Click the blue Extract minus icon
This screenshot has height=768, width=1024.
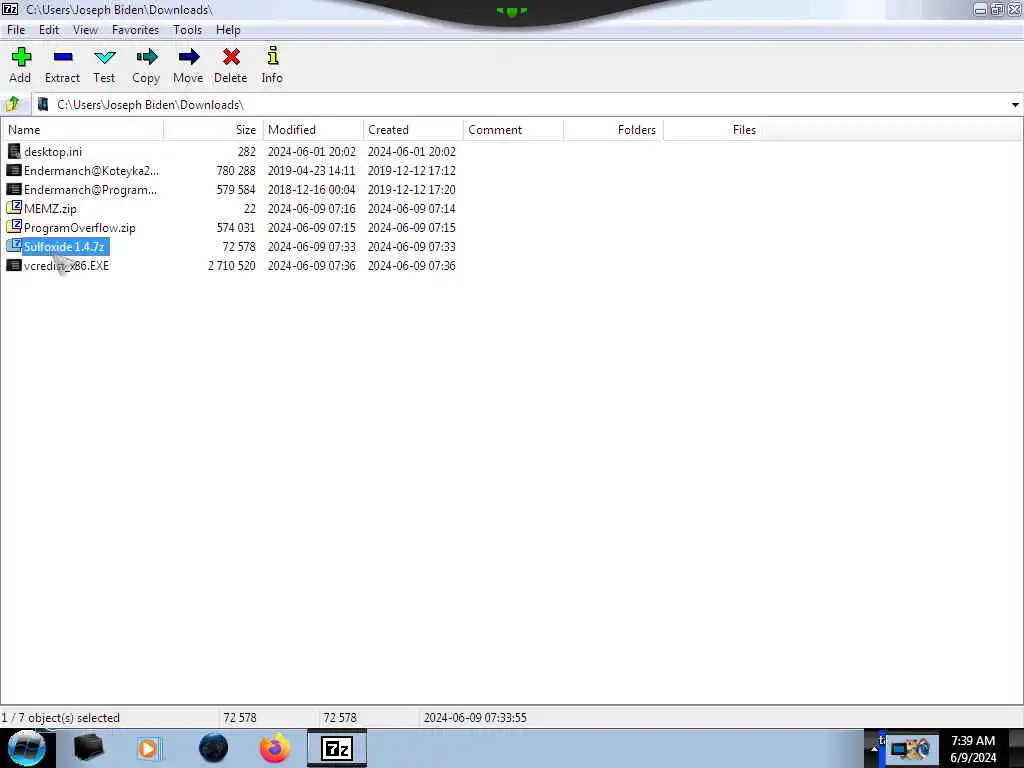(63, 57)
